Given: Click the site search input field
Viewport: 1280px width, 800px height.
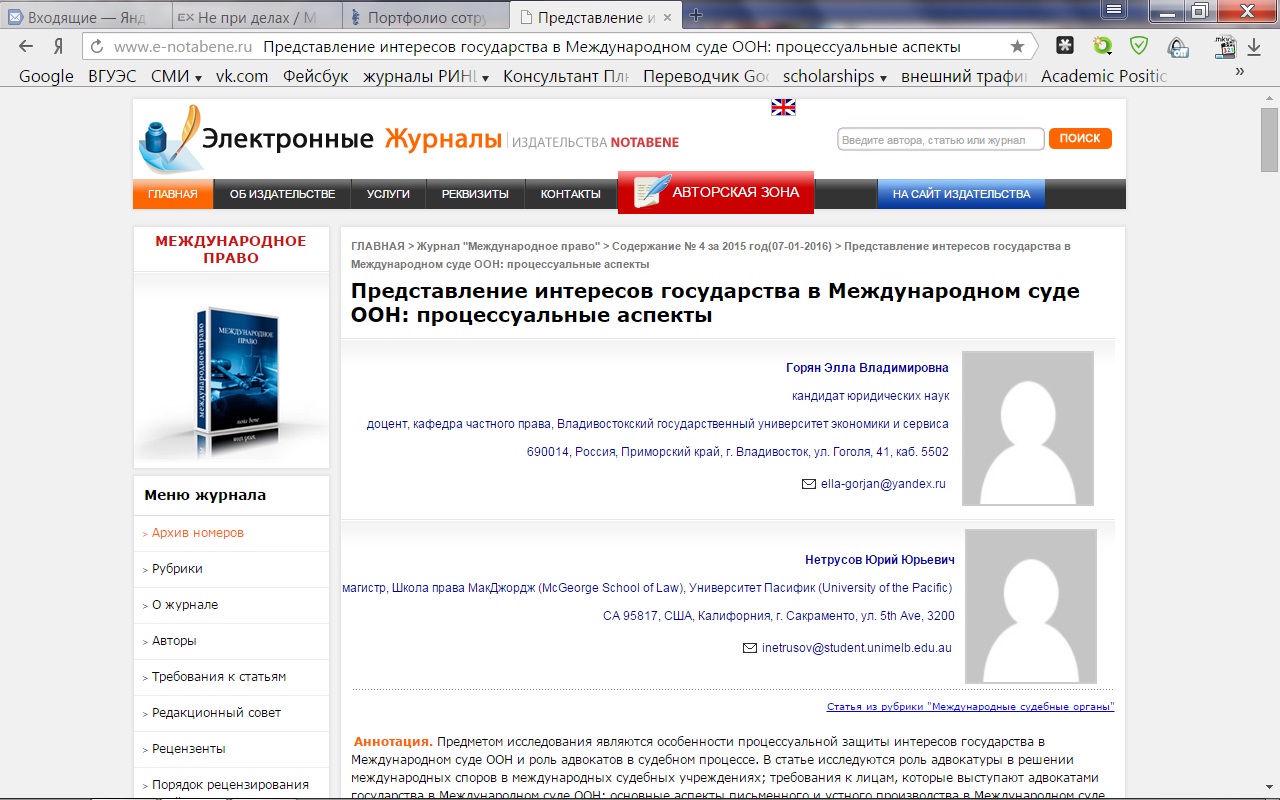Looking at the screenshot, I should tap(940, 140).
